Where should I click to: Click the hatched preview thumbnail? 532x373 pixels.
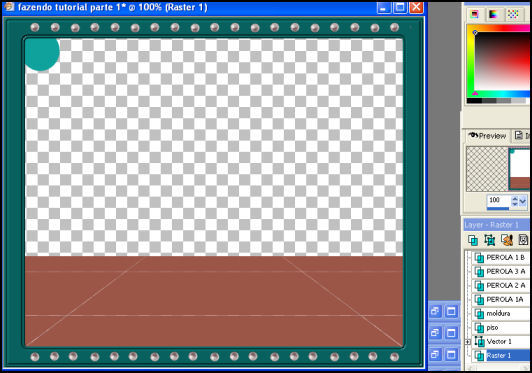487,169
